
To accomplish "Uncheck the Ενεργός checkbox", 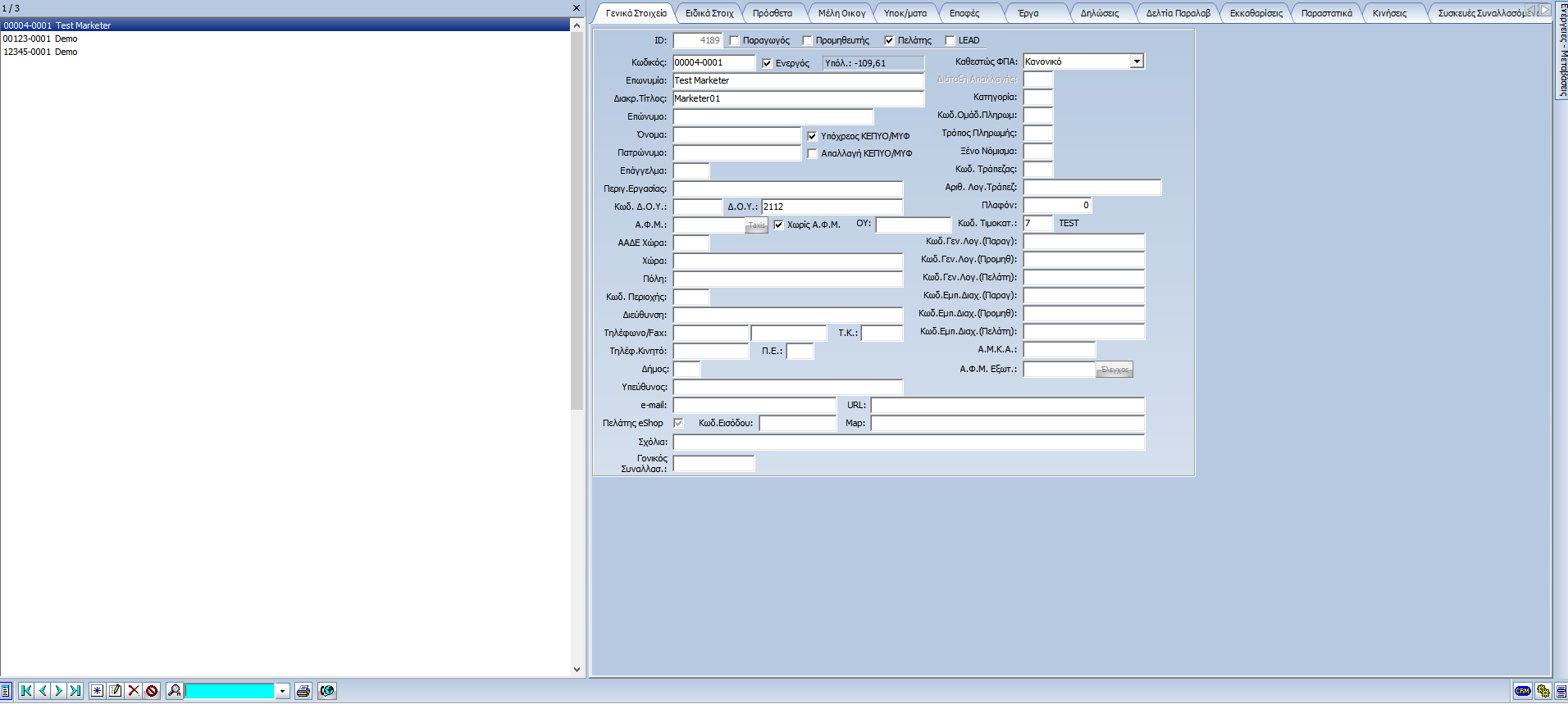I will tap(767, 63).
